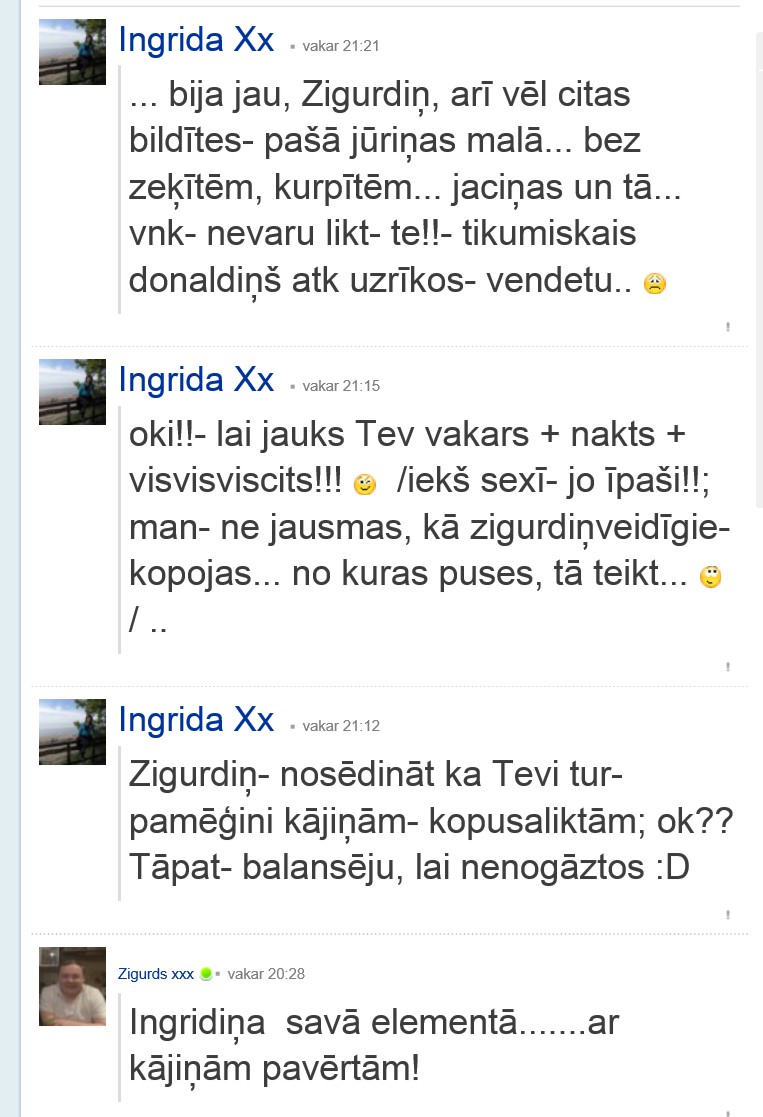Click the Zigurds xxx profile photo
Viewport: 763px width, 1117px height.
(x=72, y=987)
